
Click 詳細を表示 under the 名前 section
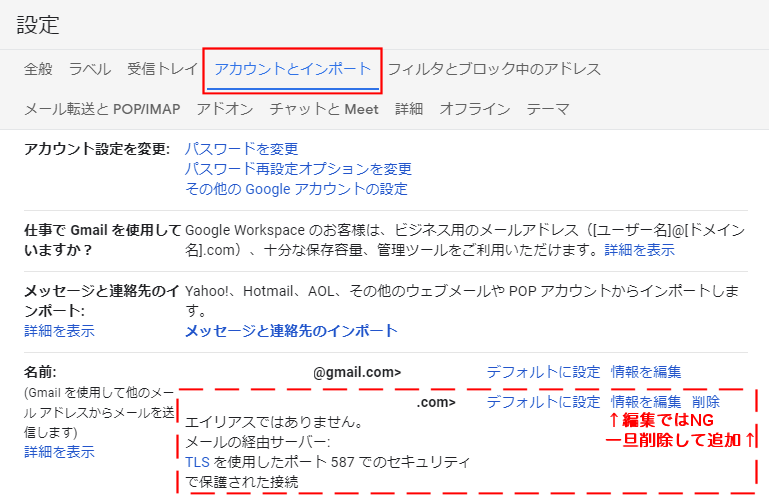(x=59, y=452)
